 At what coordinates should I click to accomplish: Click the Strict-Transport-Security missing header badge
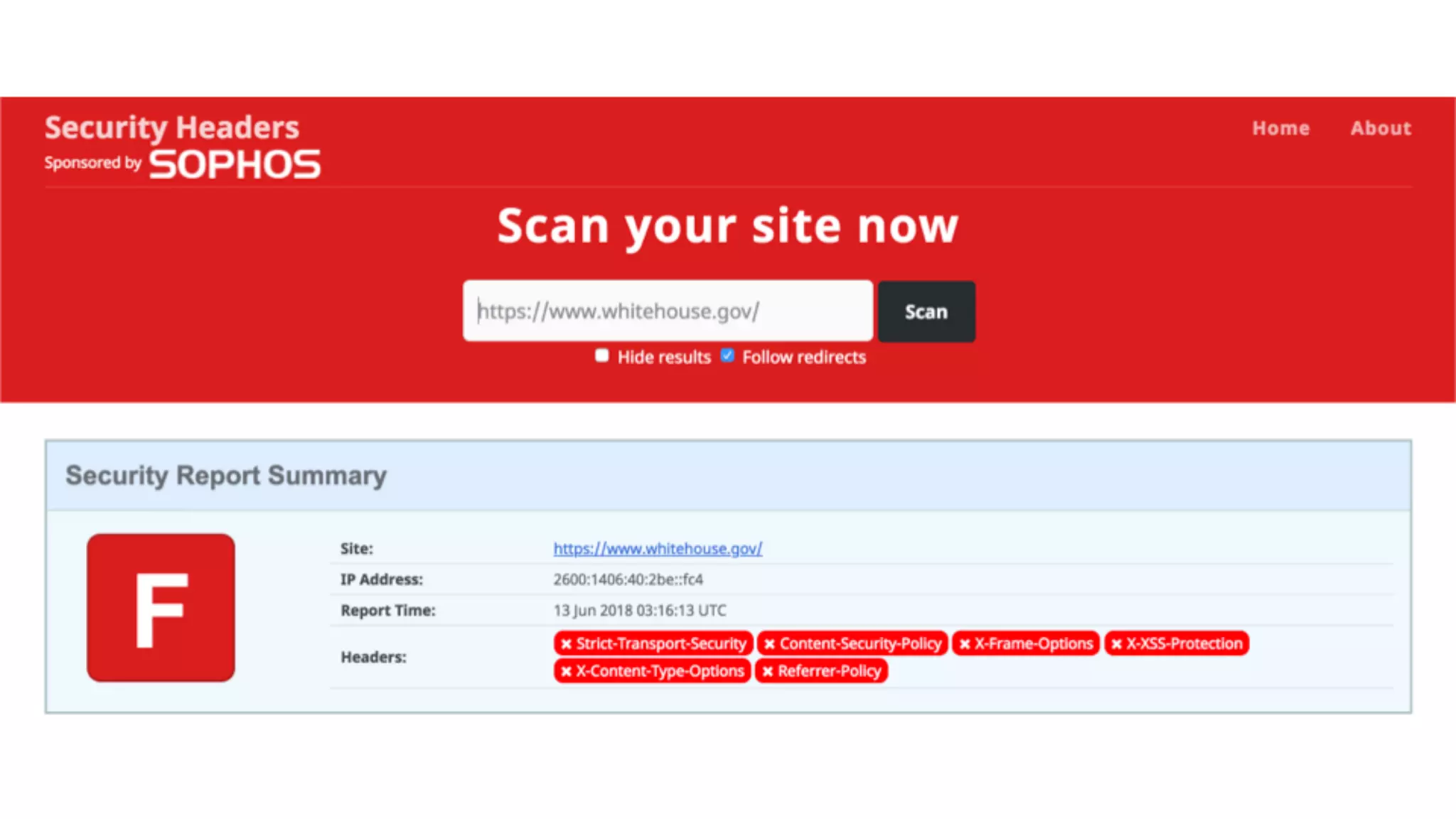pos(653,643)
